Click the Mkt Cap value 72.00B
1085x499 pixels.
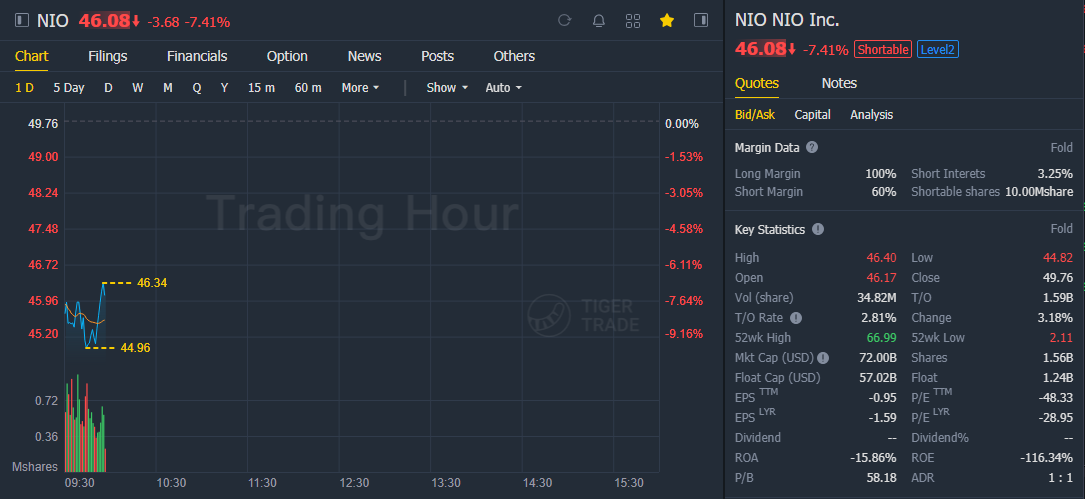pyautogui.click(x=877, y=358)
